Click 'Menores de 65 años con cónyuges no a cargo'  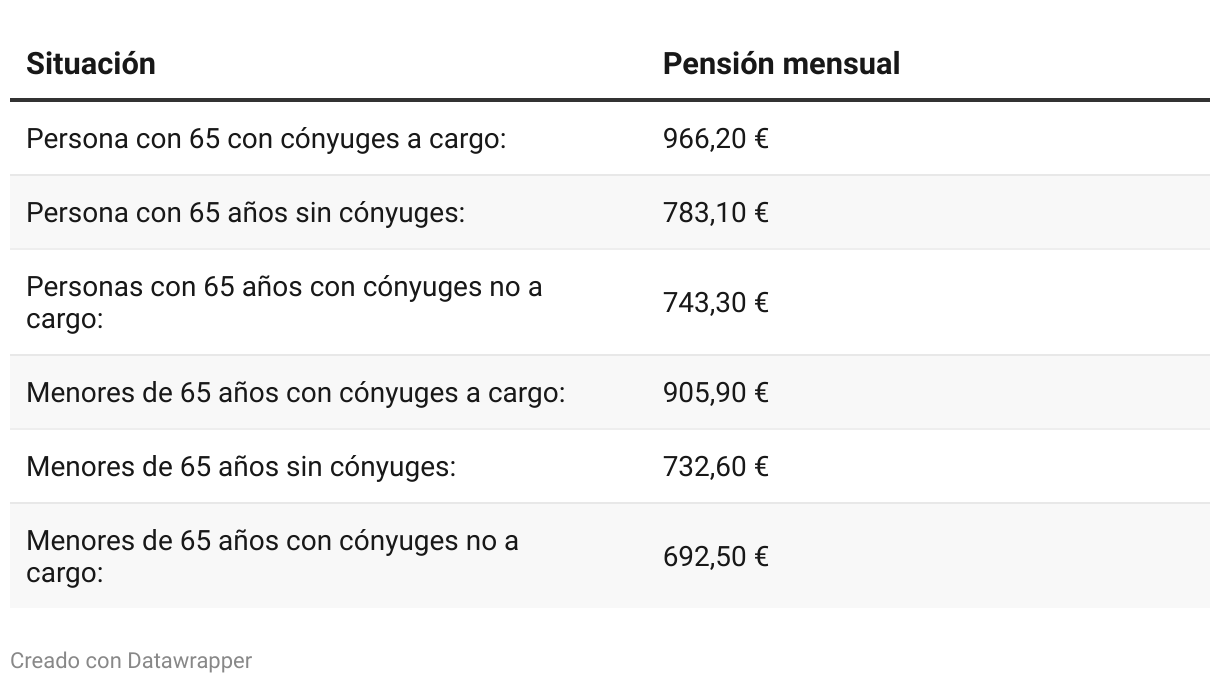[272, 557]
